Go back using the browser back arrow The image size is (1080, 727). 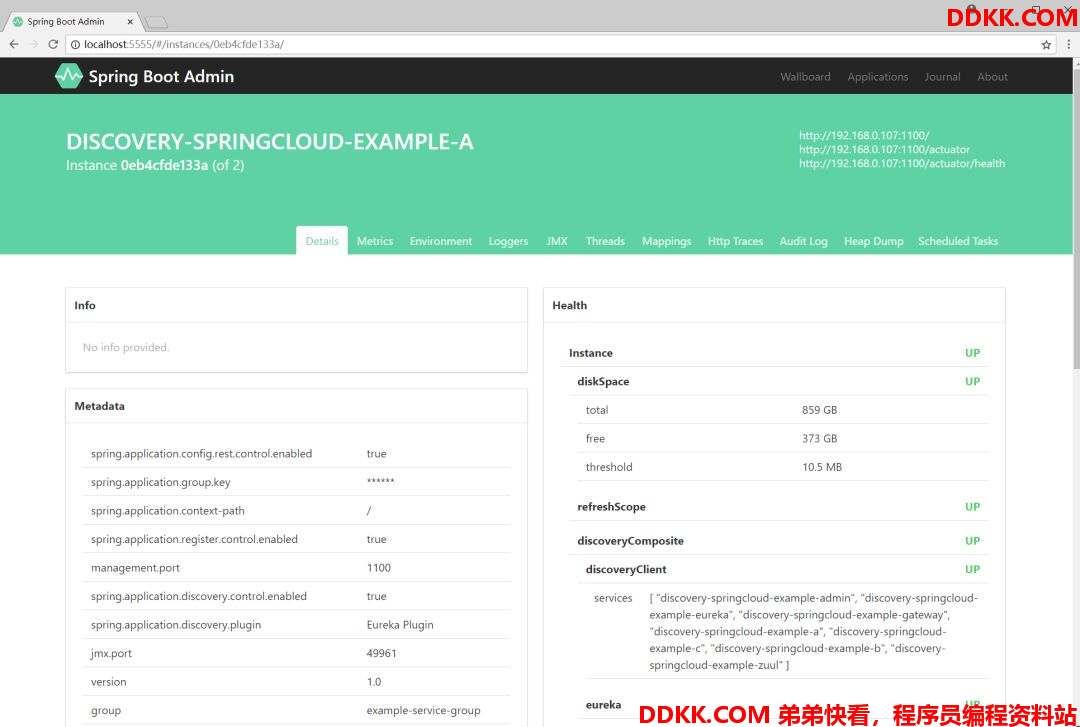pyautogui.click(x=14, y=45)
